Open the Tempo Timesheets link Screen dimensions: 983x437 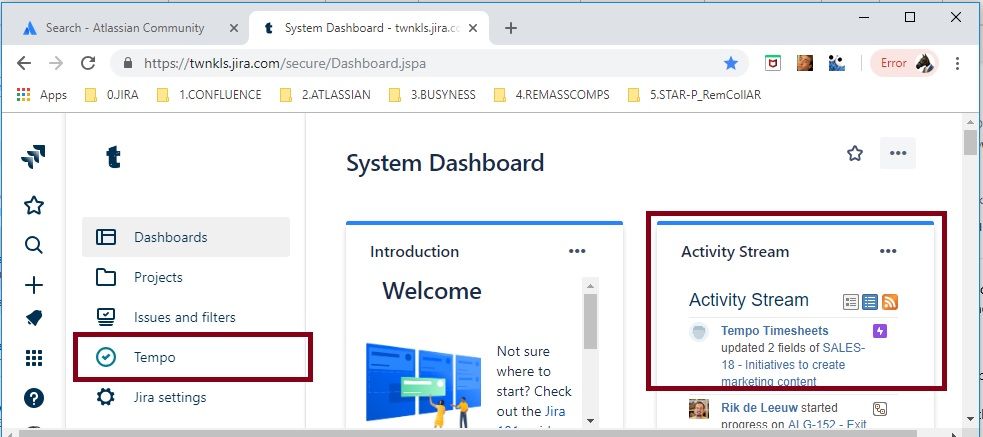[x=774, y=330]
